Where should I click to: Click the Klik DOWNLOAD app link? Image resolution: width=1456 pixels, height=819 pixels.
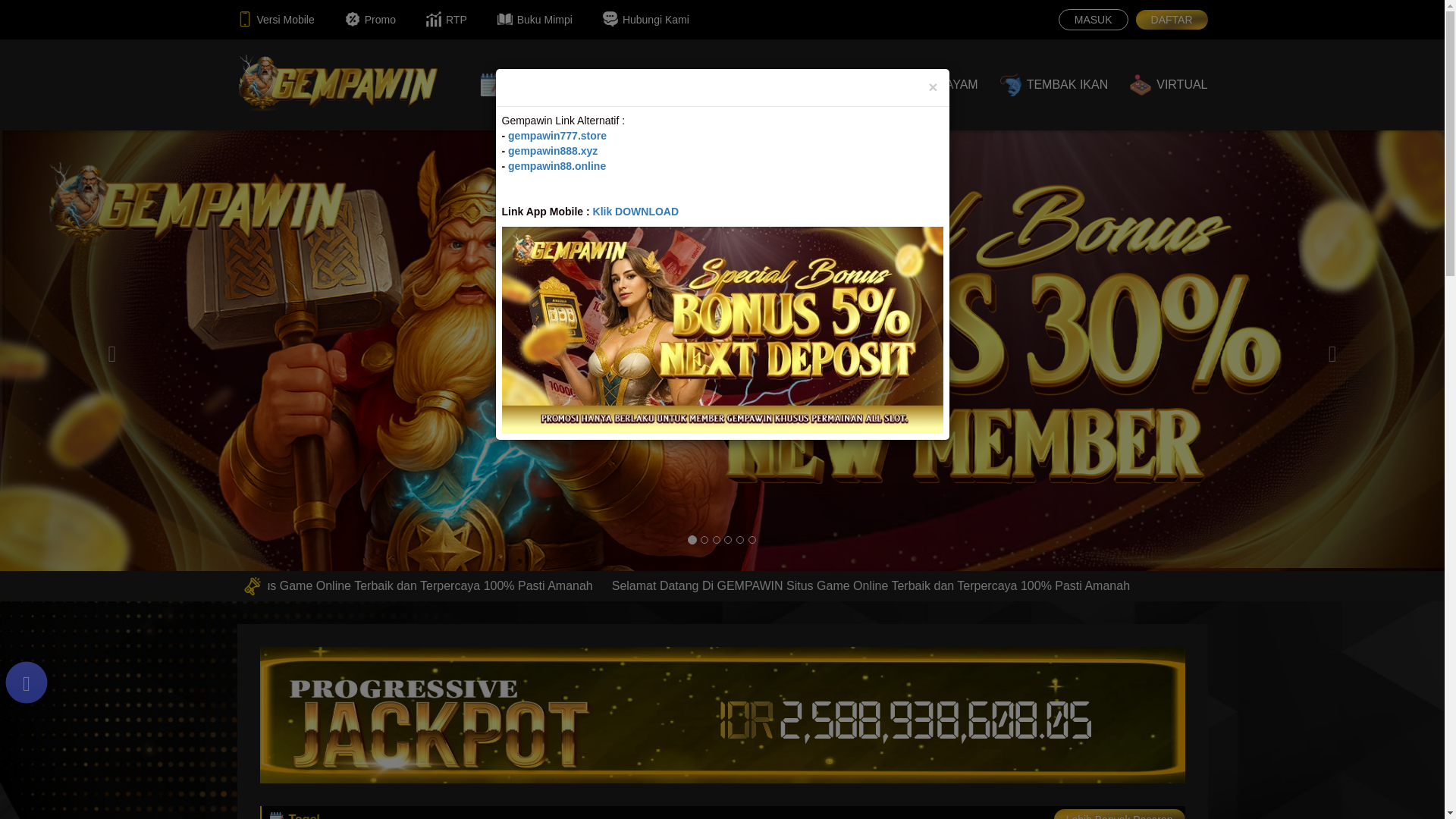pyautogui.click(x=635, y=212)
